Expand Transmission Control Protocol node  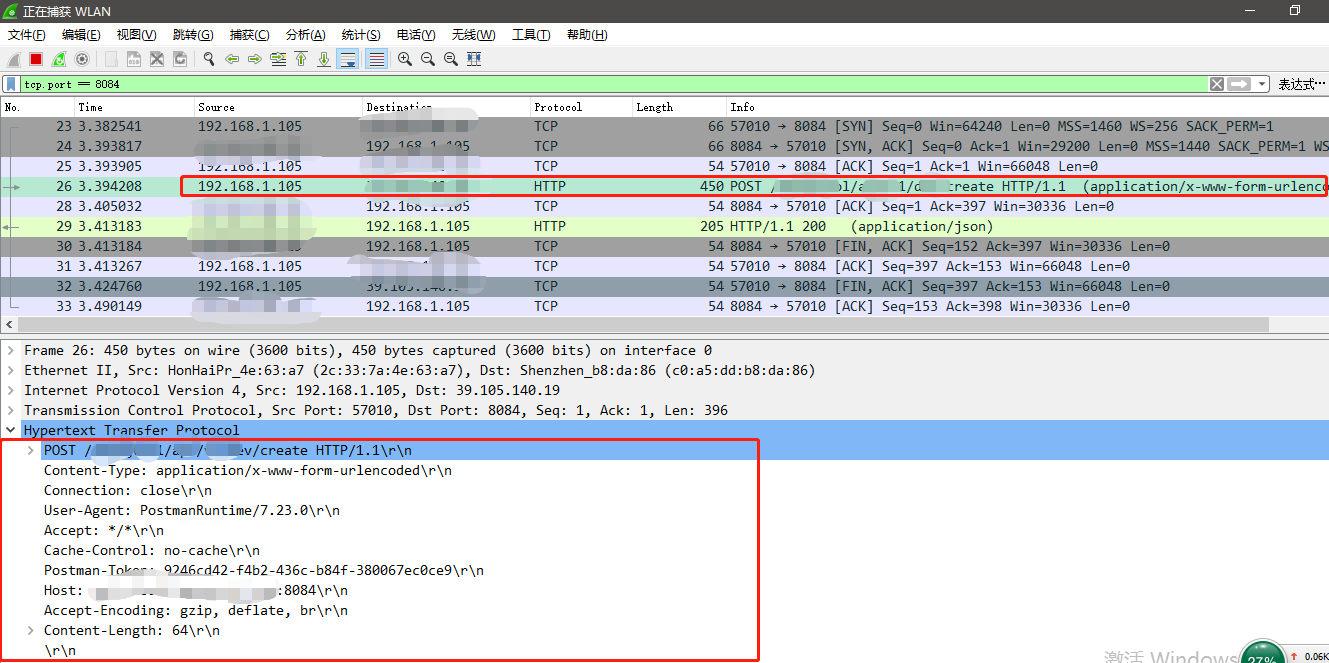point(10,411)
